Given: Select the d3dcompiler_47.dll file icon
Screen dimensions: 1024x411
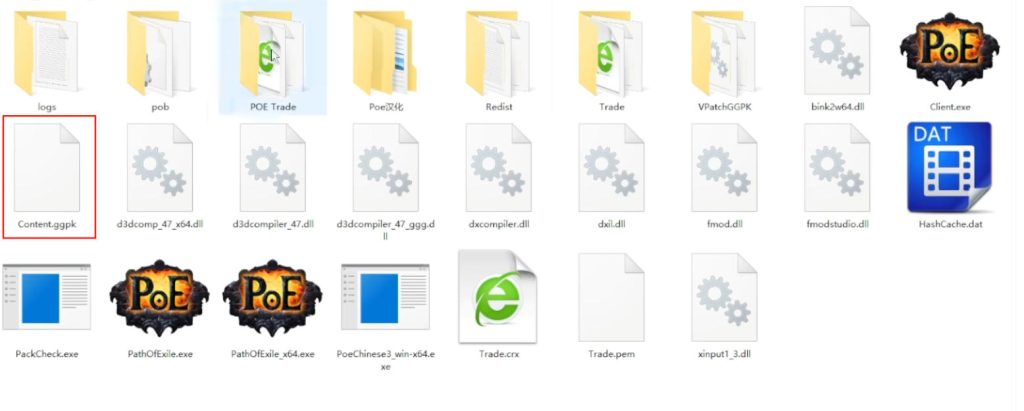Looking at the screenshot, I should (x=273, y=168).
